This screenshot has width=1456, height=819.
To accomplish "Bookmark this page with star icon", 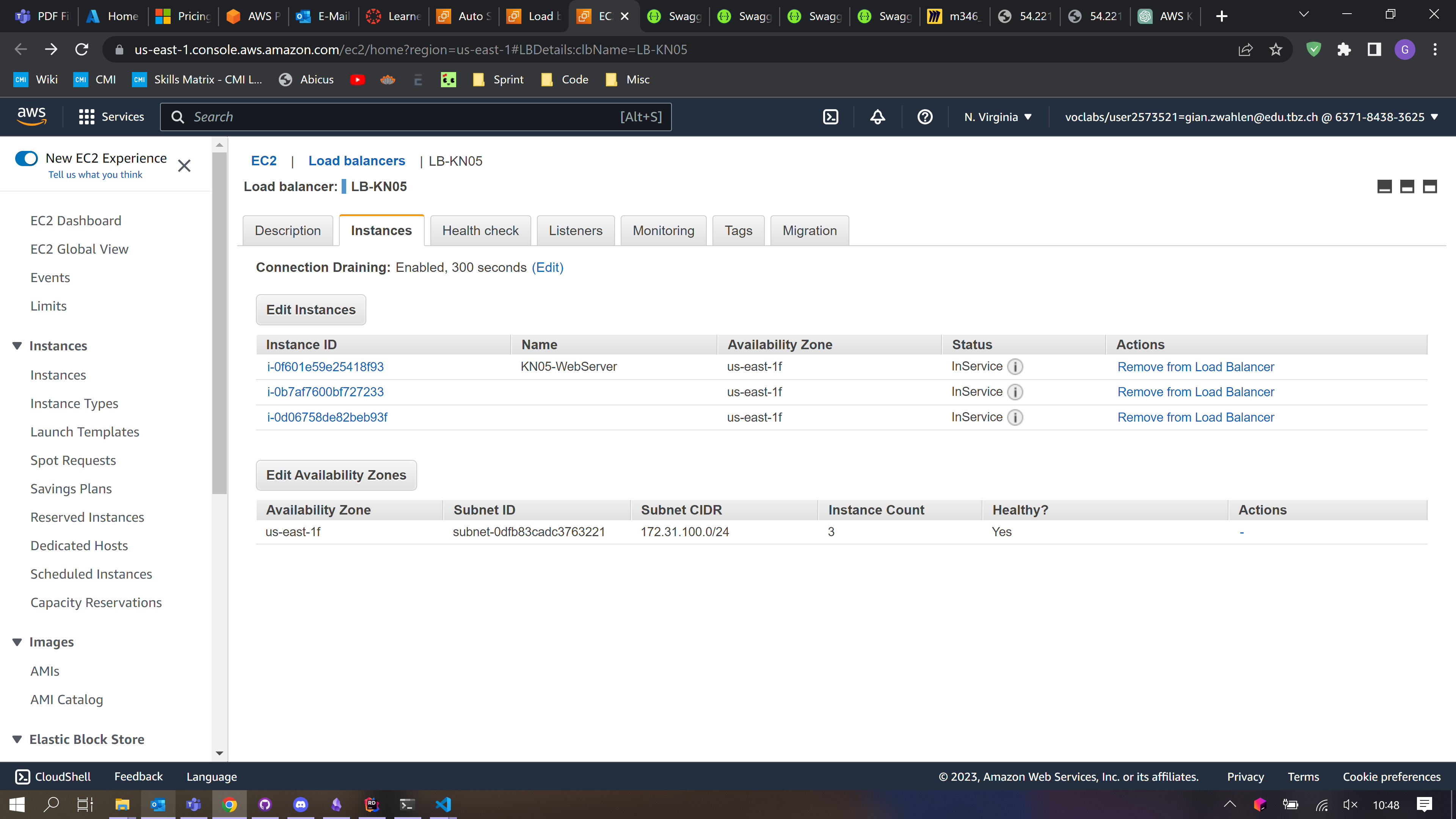I will tap(1276, 50).
